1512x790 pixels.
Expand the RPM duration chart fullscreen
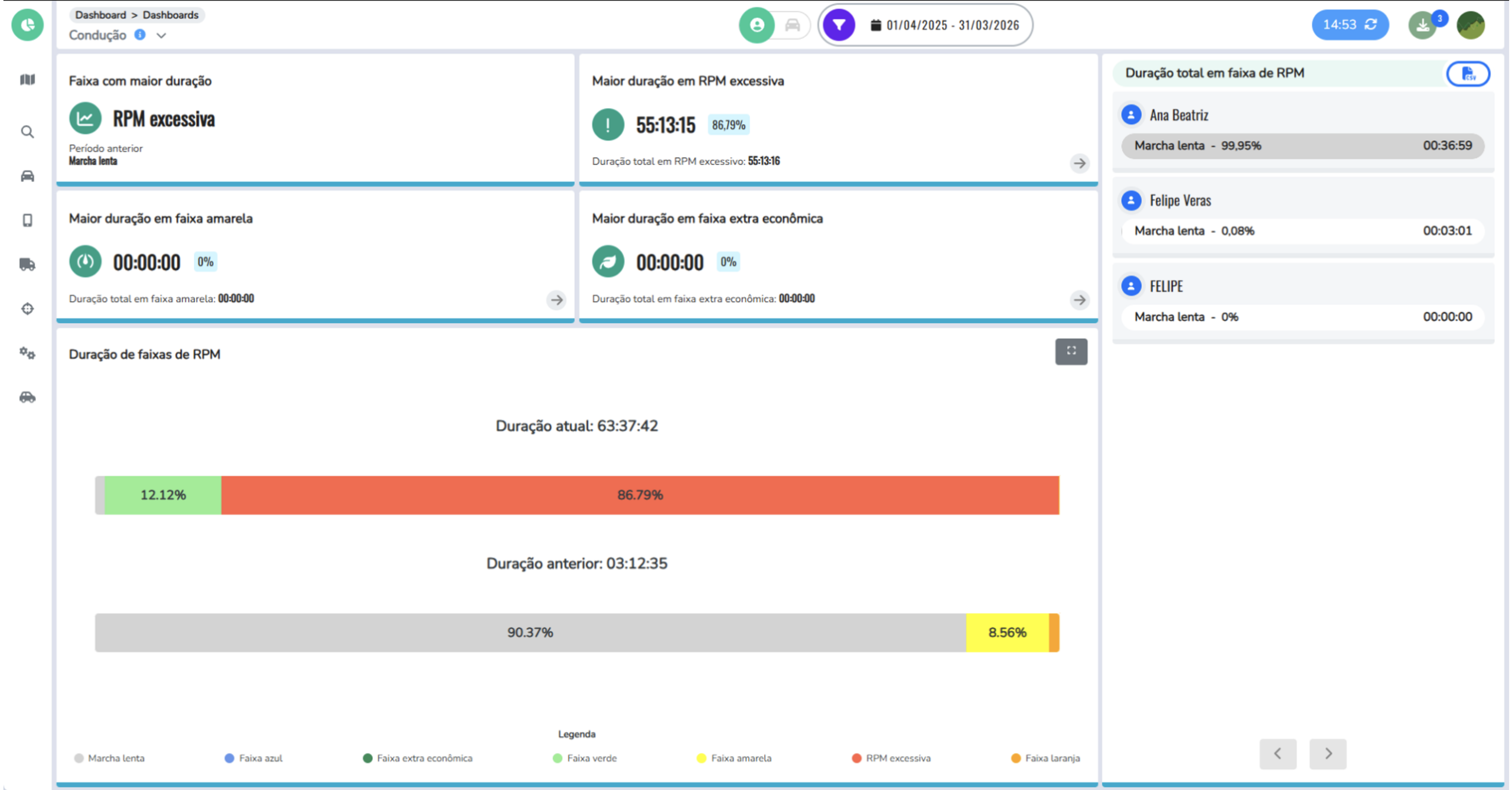pos(1071,352)
